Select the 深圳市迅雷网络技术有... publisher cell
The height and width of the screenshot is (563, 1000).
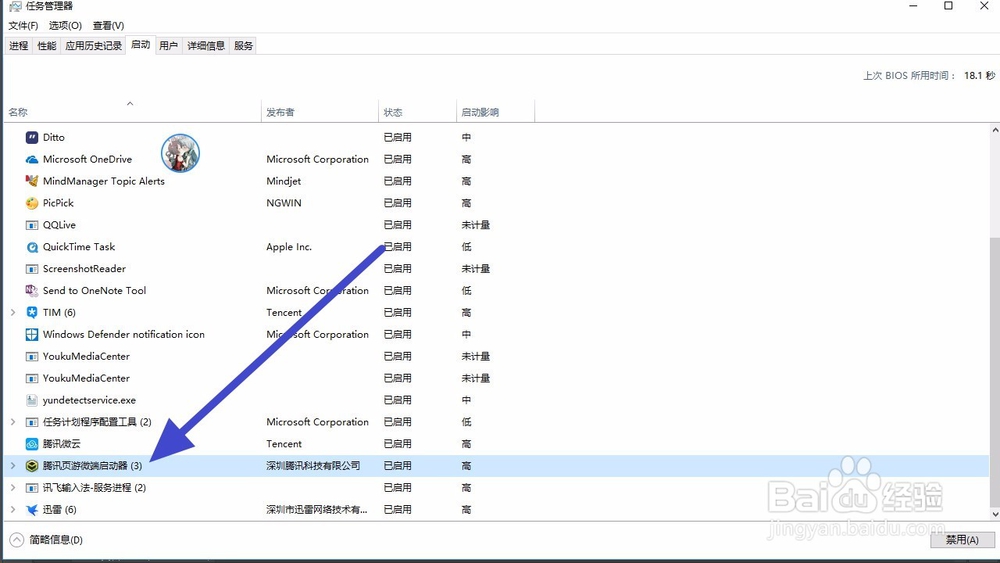click(317, 509)
